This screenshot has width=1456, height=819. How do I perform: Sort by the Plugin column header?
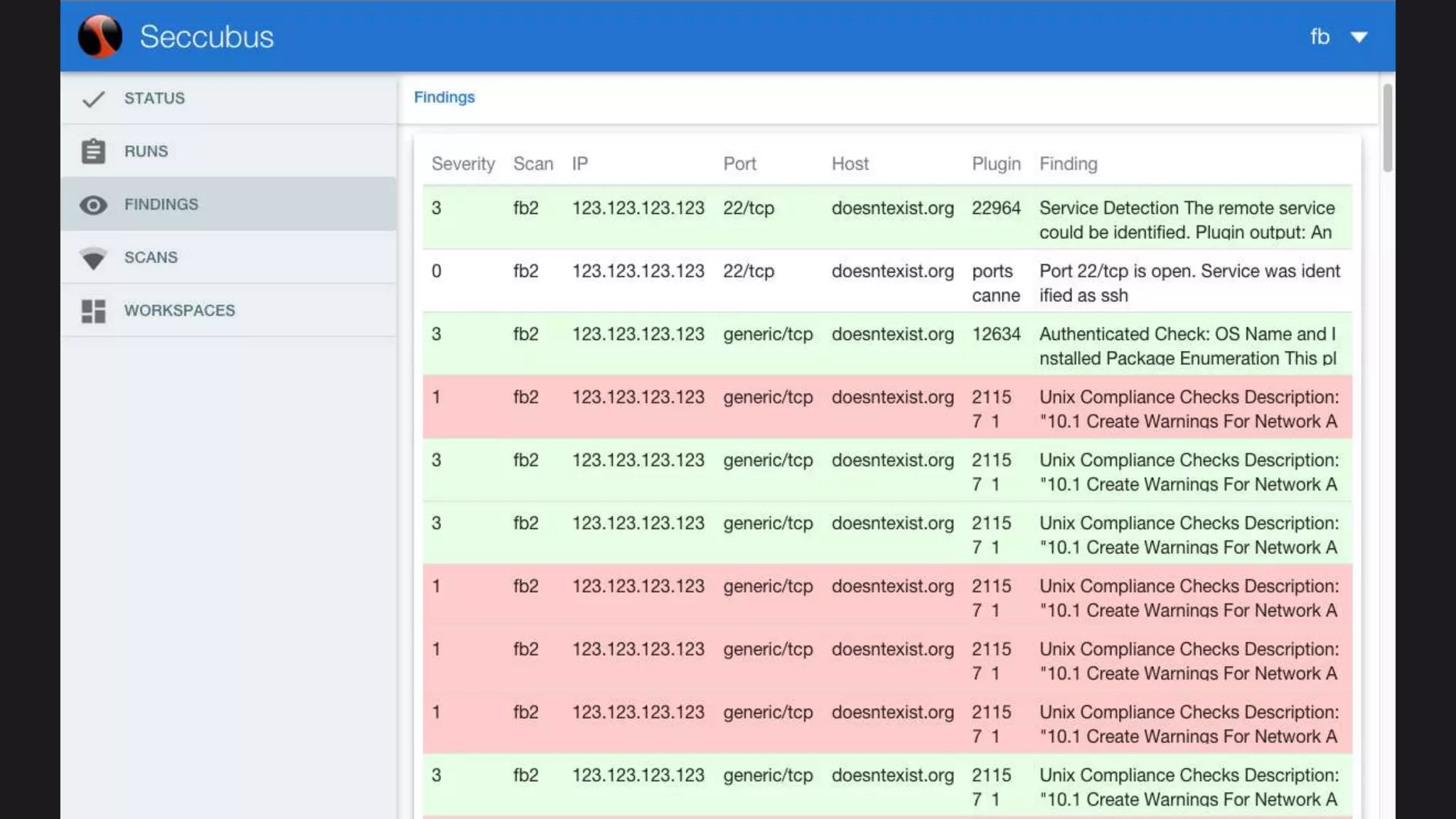tap(995, 164)
